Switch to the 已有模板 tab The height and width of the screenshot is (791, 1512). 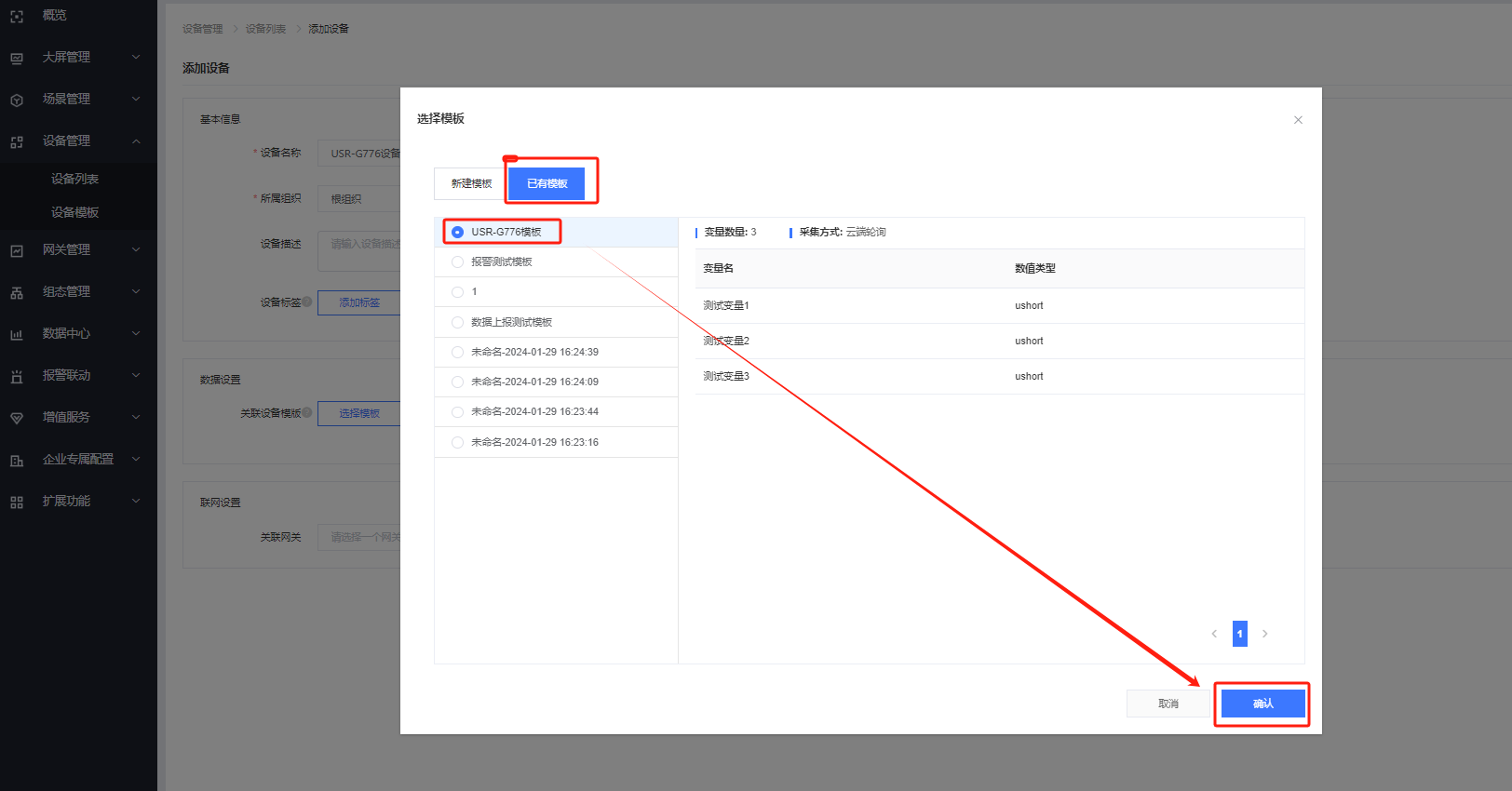click(547, 184)
